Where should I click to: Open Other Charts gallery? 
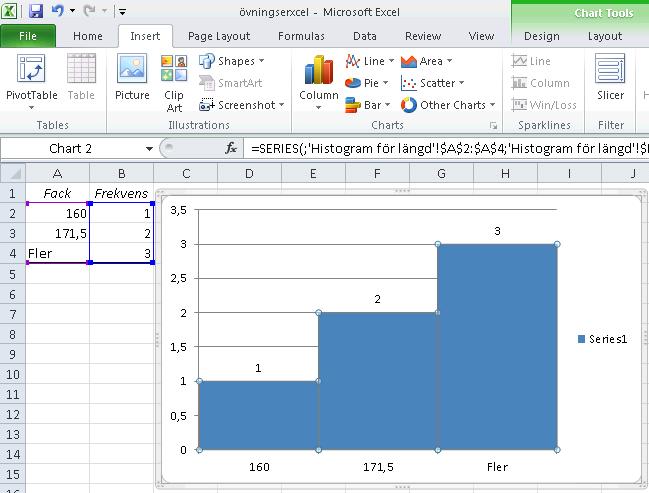pyautogui.click(x=448, y=105)
